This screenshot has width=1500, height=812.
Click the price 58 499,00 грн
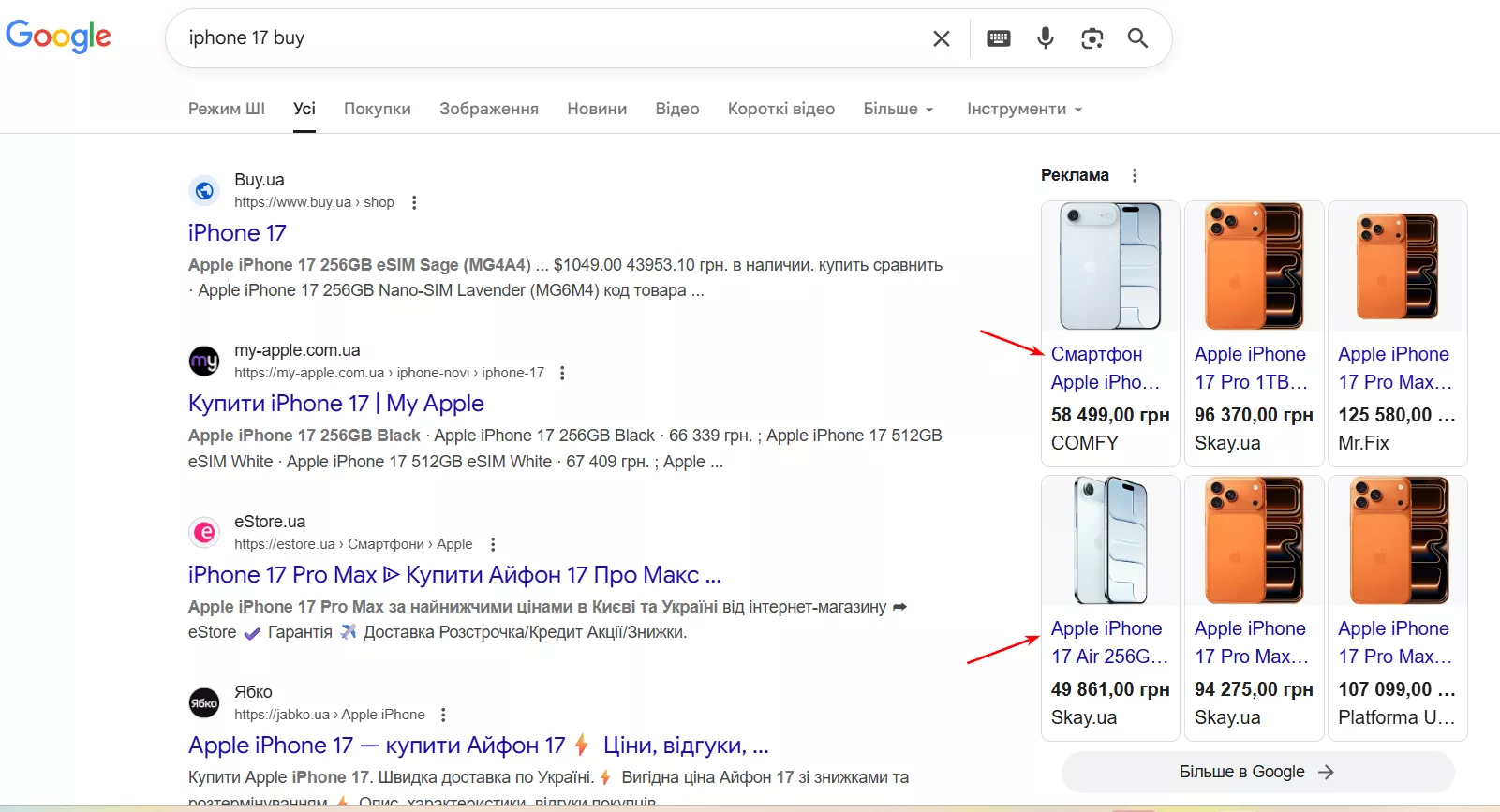1110,415
